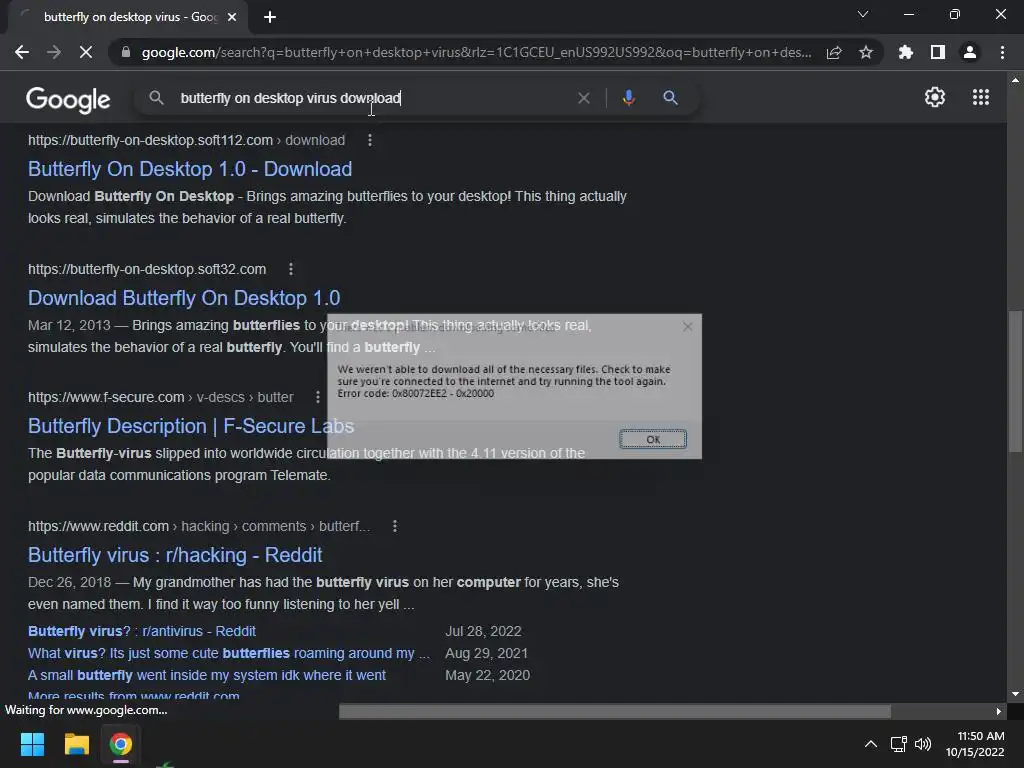Open the Chrome profile avatar
Screen dimensions: 1024x768
[x=970, y=52]
